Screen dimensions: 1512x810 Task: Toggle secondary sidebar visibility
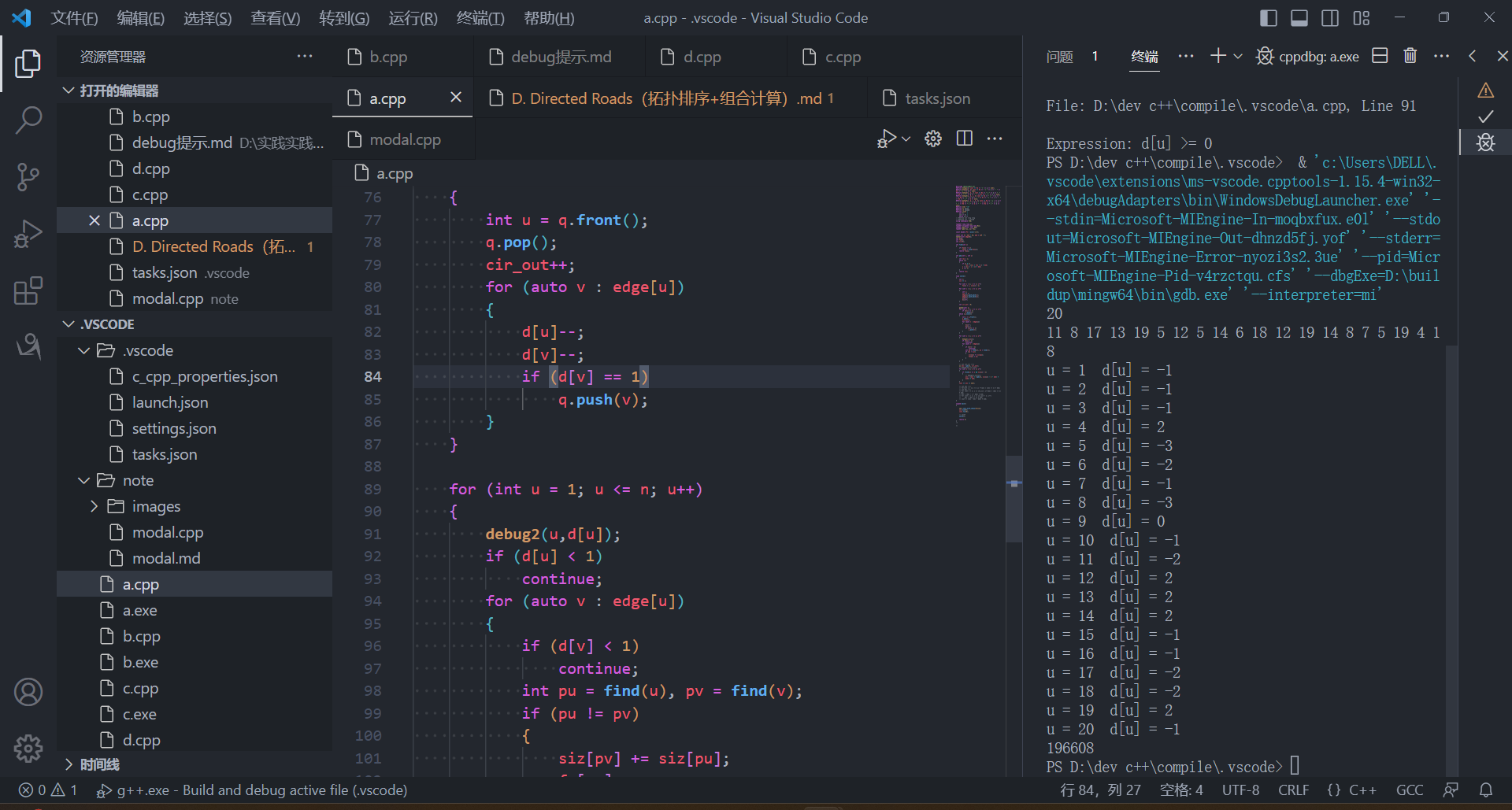pos(1330,17)
